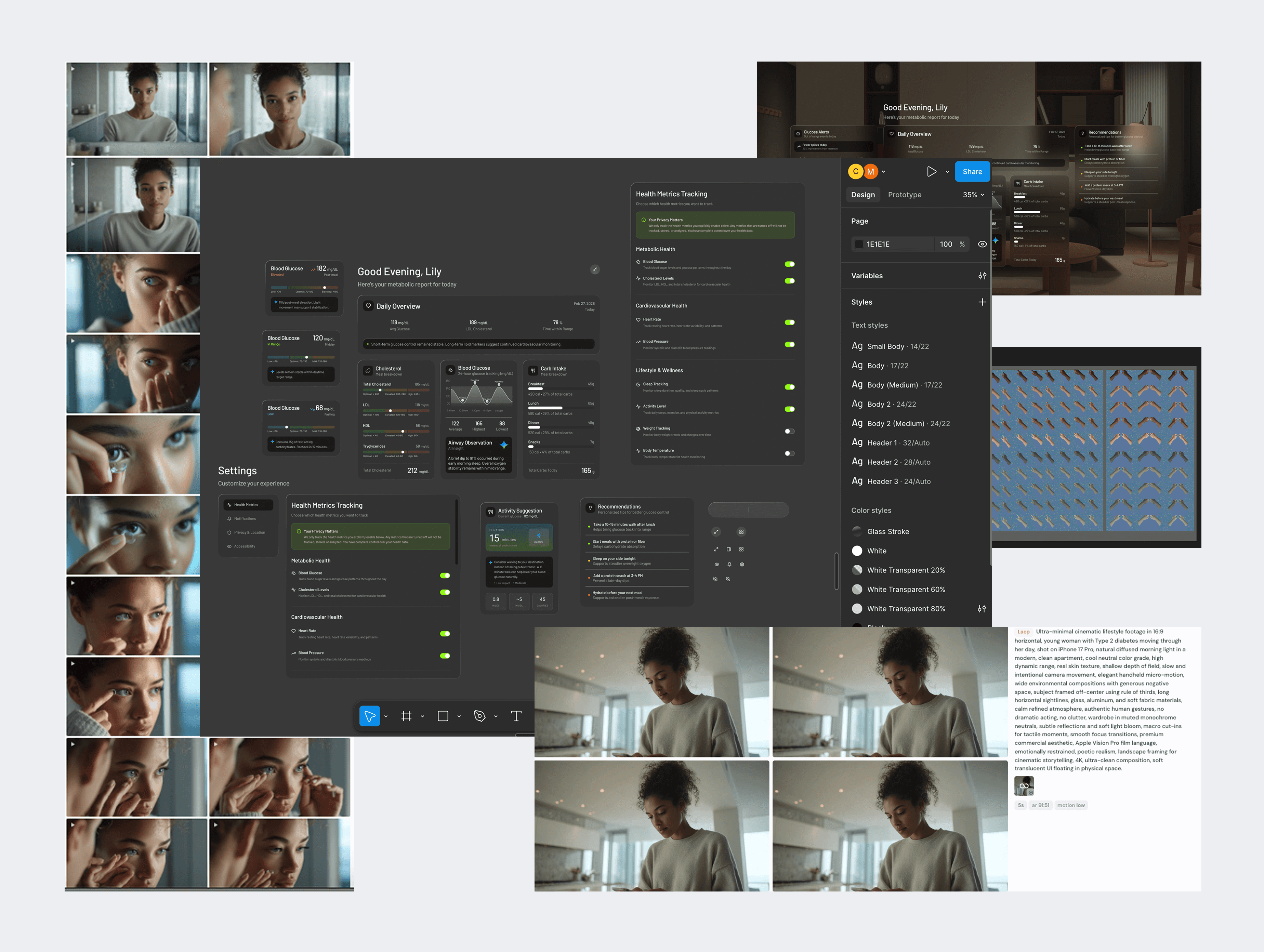Viewport: 1264px width, 952px height.
Task: Toggle Weight Tracking switch in tracking panel
Action: pyautogui.click(x=789, y=432)
